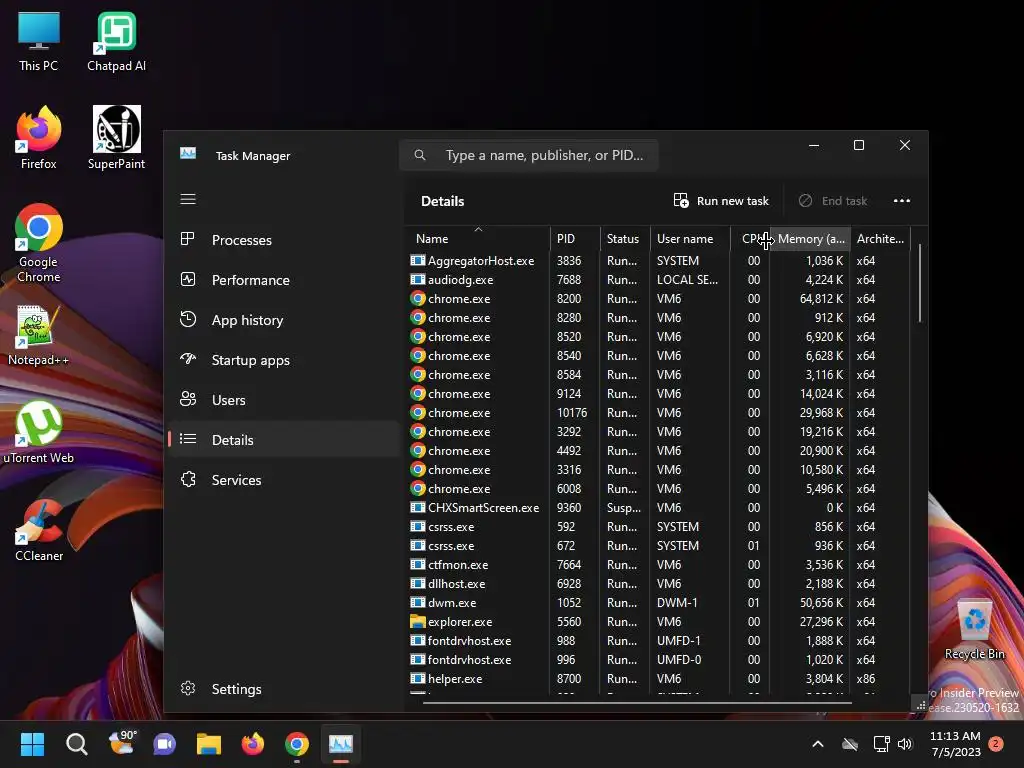Select the dllhost.exe process

coord(660,583)
